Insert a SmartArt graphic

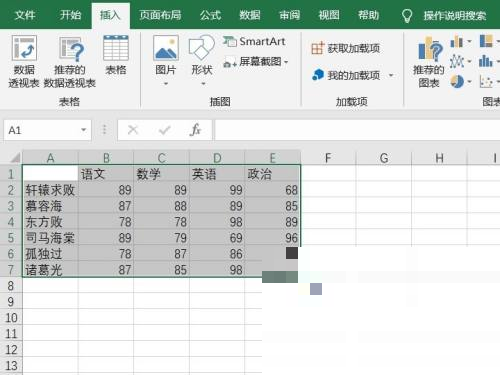tap(254, 42)
